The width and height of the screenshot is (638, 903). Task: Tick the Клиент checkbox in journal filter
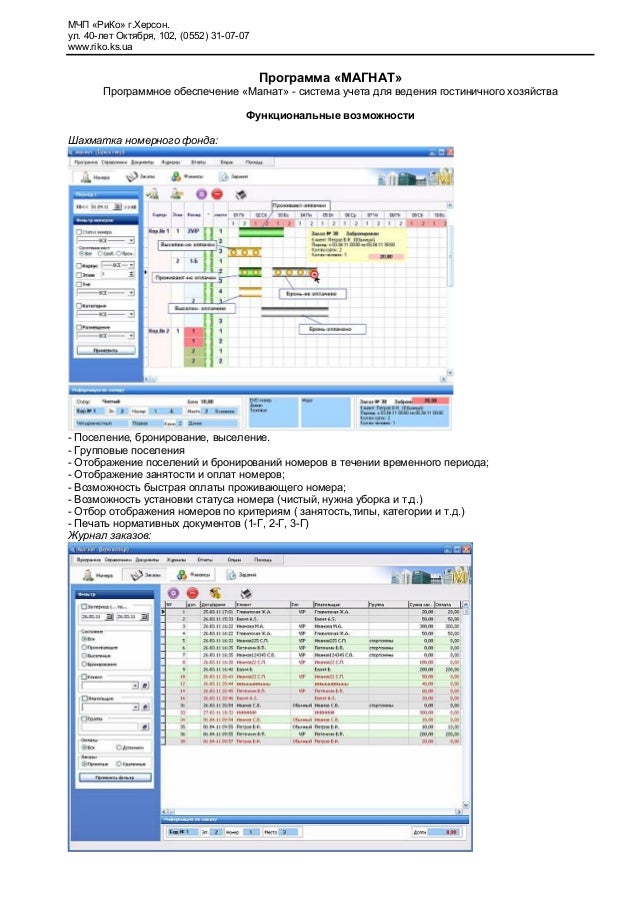pos(84,677)
